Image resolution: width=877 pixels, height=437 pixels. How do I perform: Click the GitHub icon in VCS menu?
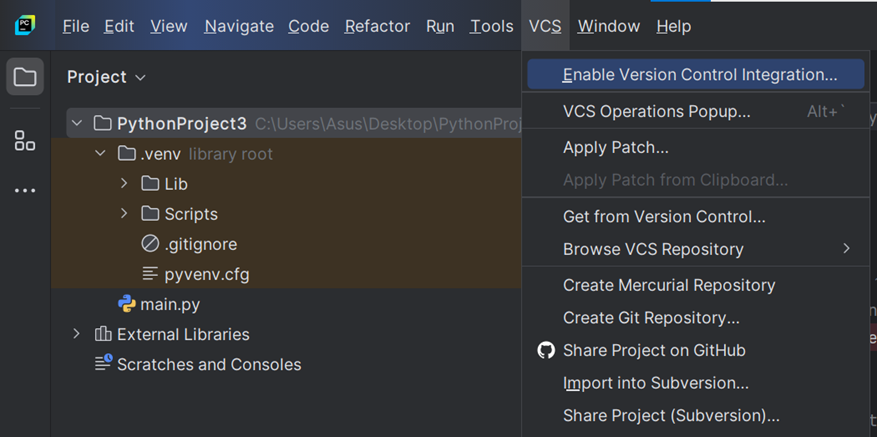coord(545,350)
